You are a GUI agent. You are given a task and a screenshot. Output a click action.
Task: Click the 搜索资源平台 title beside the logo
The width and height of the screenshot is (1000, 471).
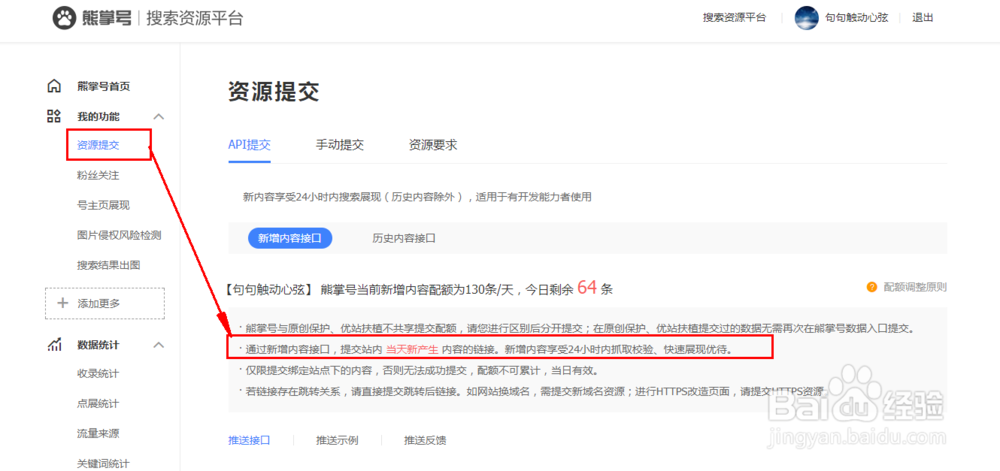[x=195, y=18]
